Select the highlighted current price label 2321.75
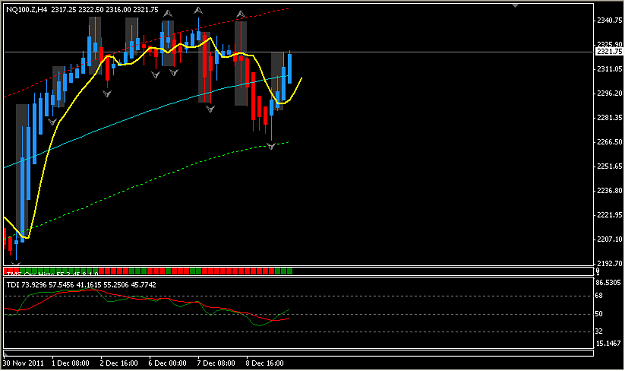The image size is (625, 371). coord(609,51)
